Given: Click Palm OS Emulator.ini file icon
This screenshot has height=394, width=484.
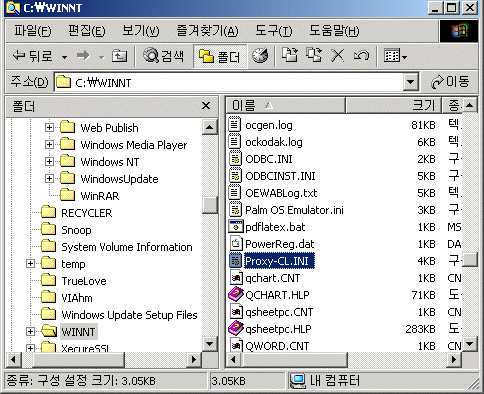Looking at the screenshot, I should 235,210.
